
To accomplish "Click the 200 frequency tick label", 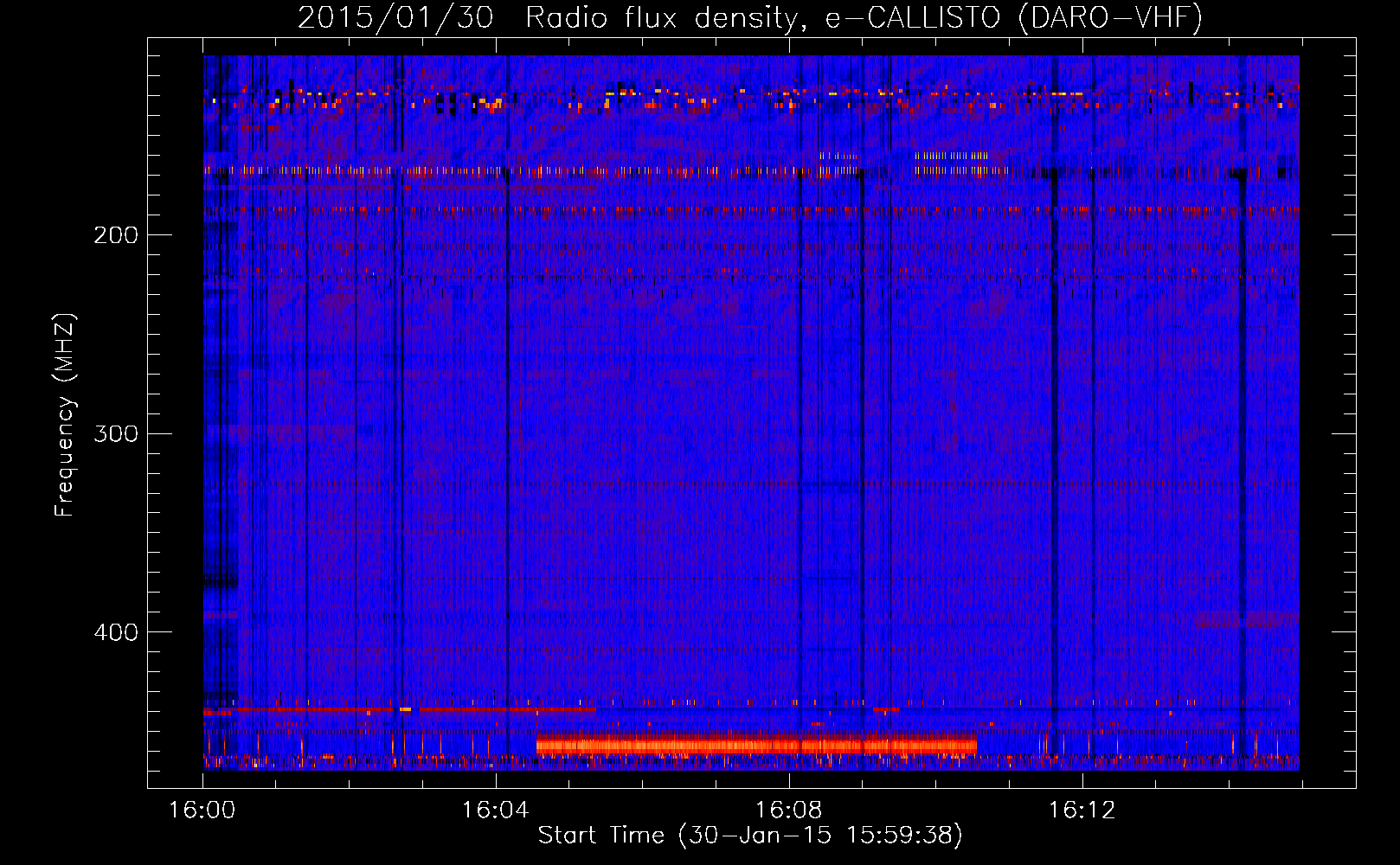I will (x=116, y=235).
